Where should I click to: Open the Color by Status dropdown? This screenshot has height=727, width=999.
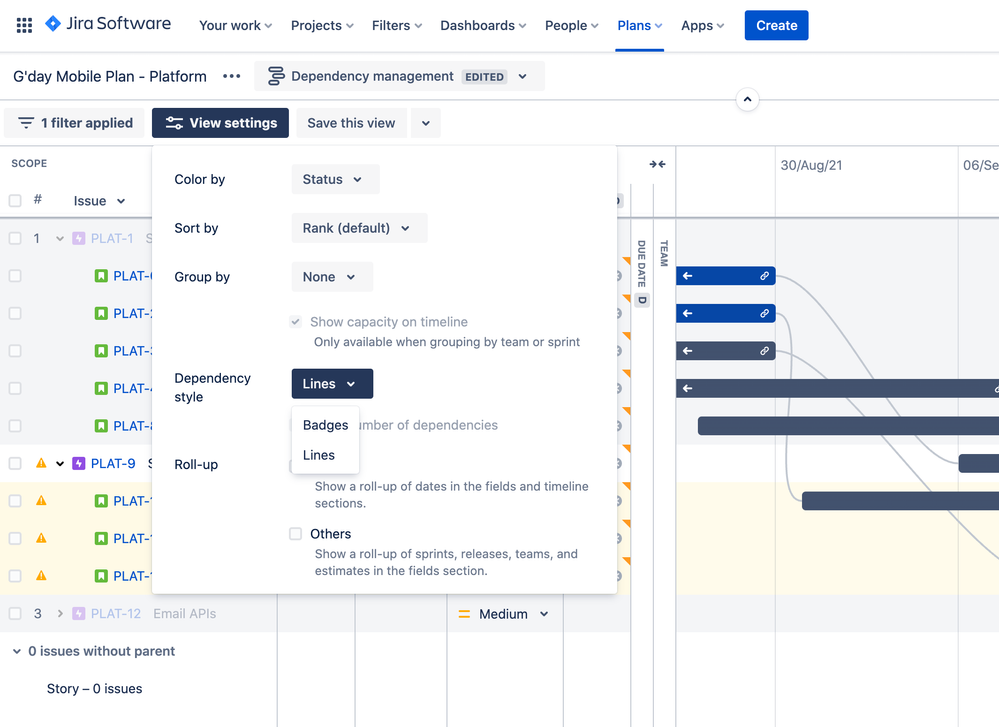(335, 179)
